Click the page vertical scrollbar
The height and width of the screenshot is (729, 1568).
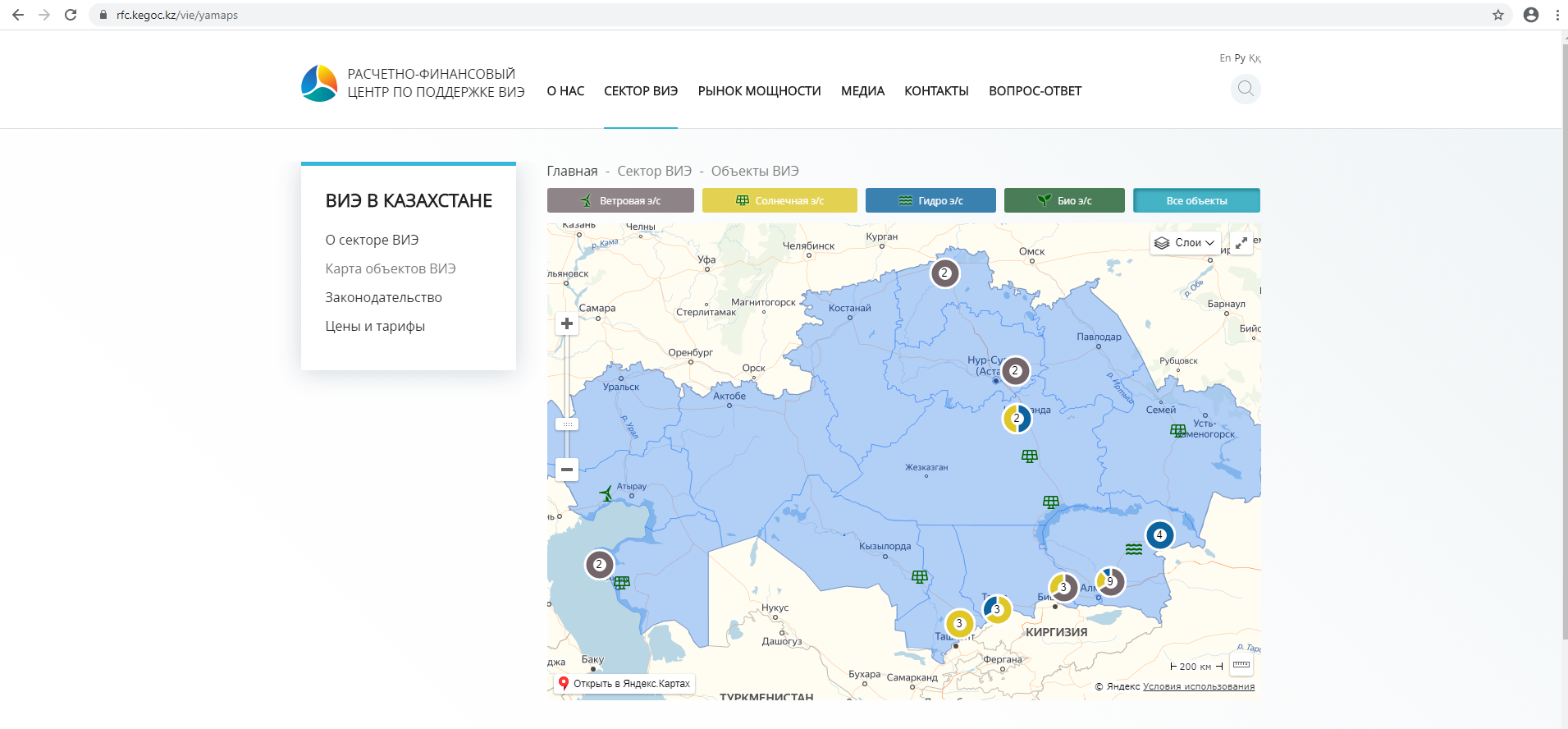point(1563,341)
